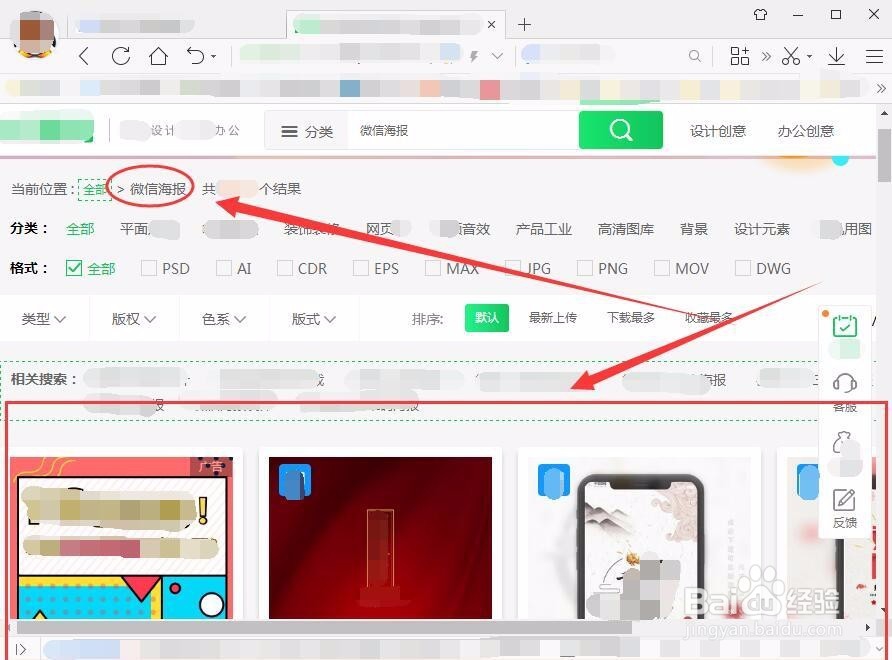
Task: Click the money-bag icon in right sidebar
Action: coord(844,443)
